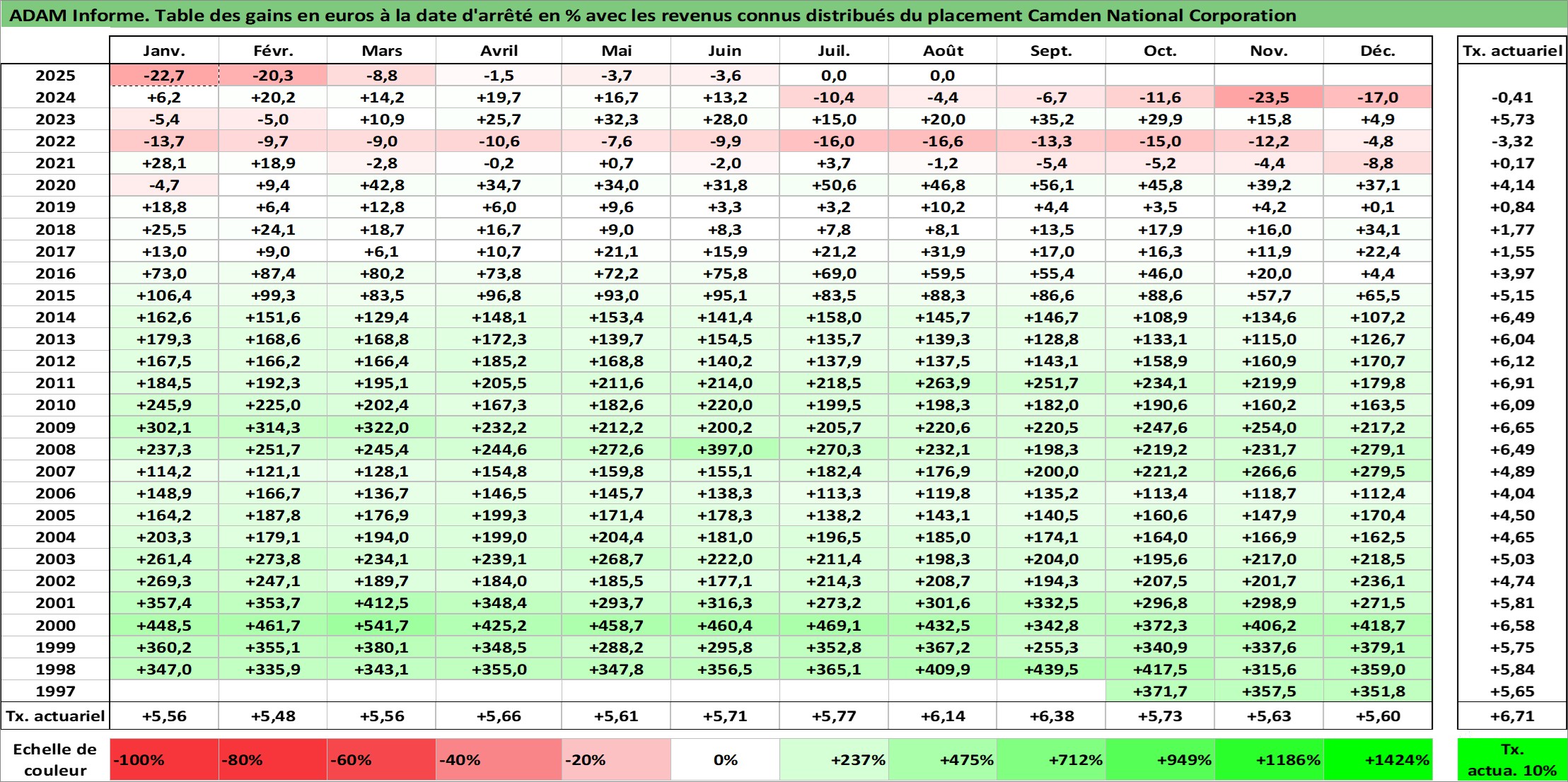Image resolution: width=1568 pixels, height=782 pixels.
Task: Click the +50,6 cell for July 2020
Action: coord(834,185)
